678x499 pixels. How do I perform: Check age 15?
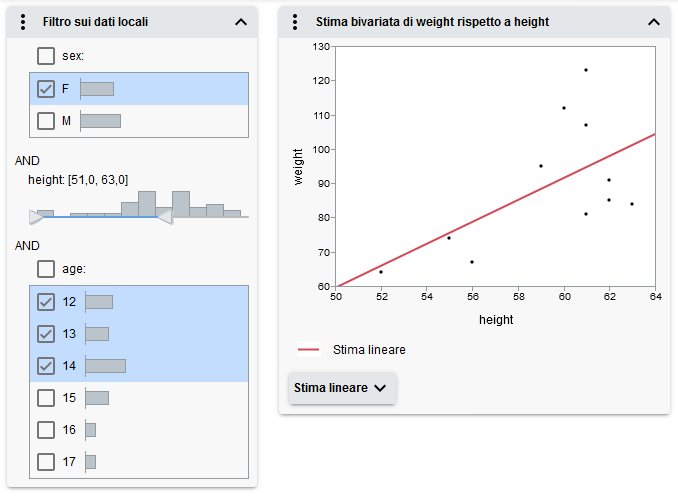46,398
